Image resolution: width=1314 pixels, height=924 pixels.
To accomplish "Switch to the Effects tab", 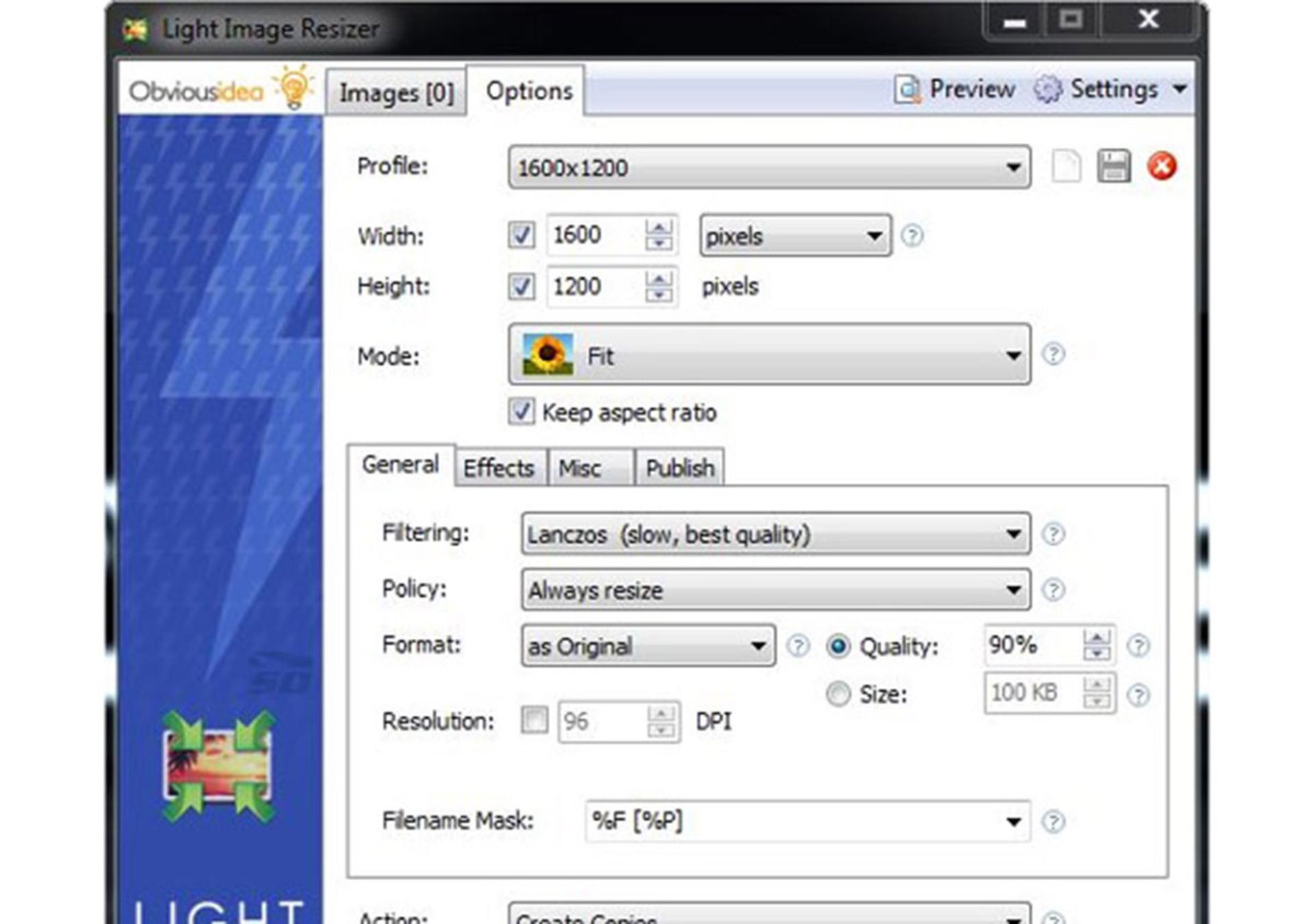I will click(x=499, y=468).
